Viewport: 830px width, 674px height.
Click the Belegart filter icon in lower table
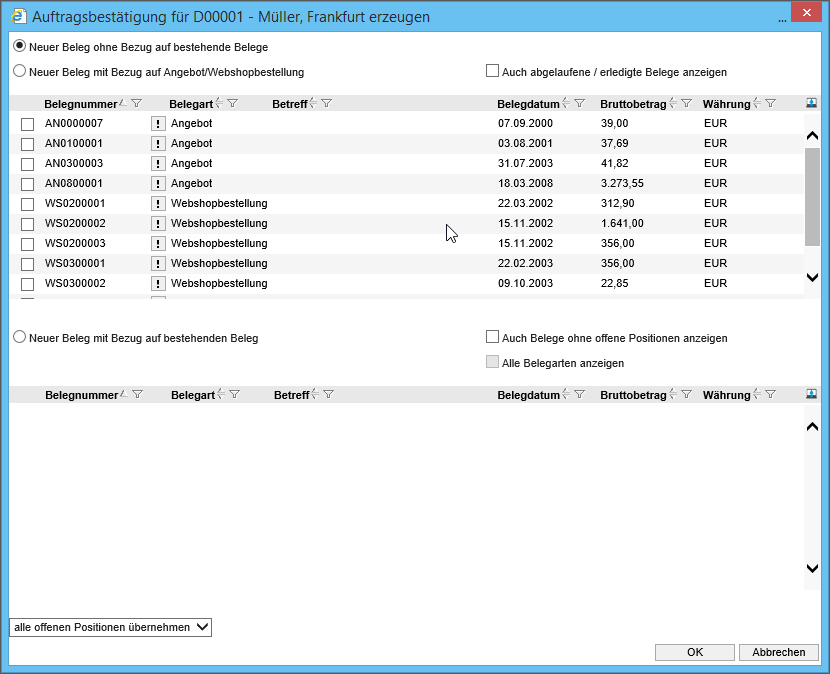click(x=234, y=395)
